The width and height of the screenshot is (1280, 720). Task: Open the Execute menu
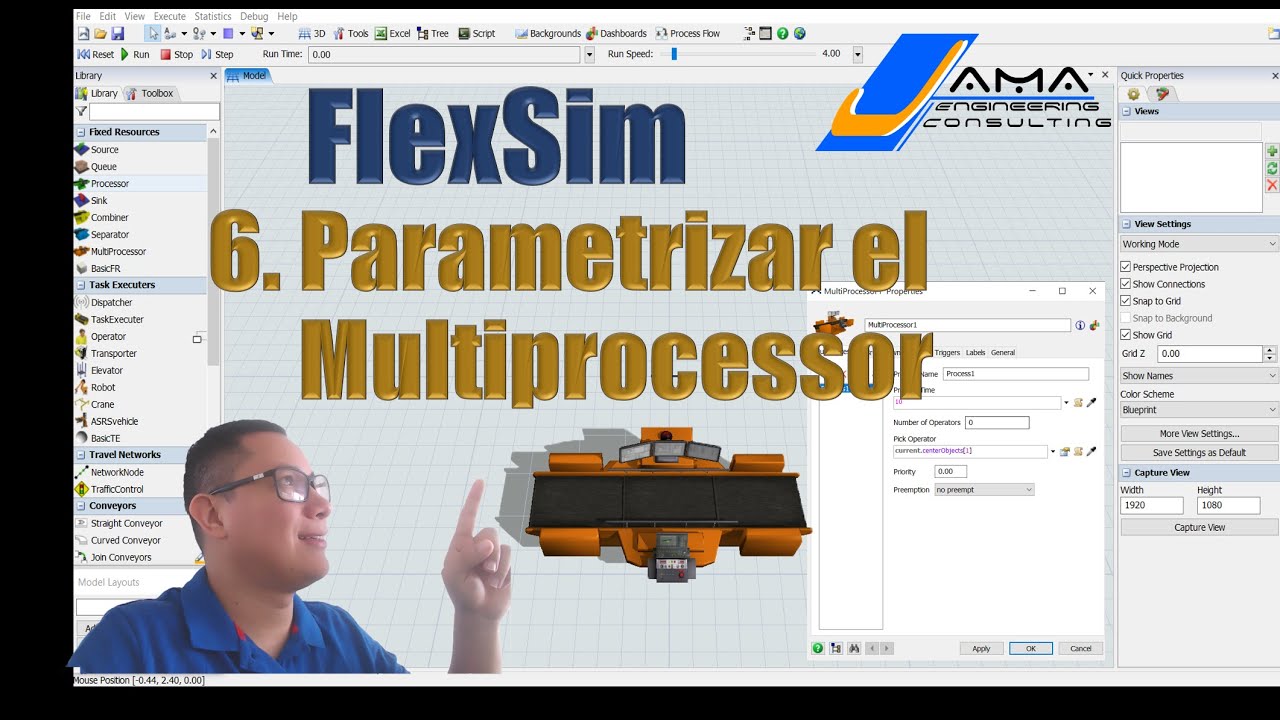point(169,16)
